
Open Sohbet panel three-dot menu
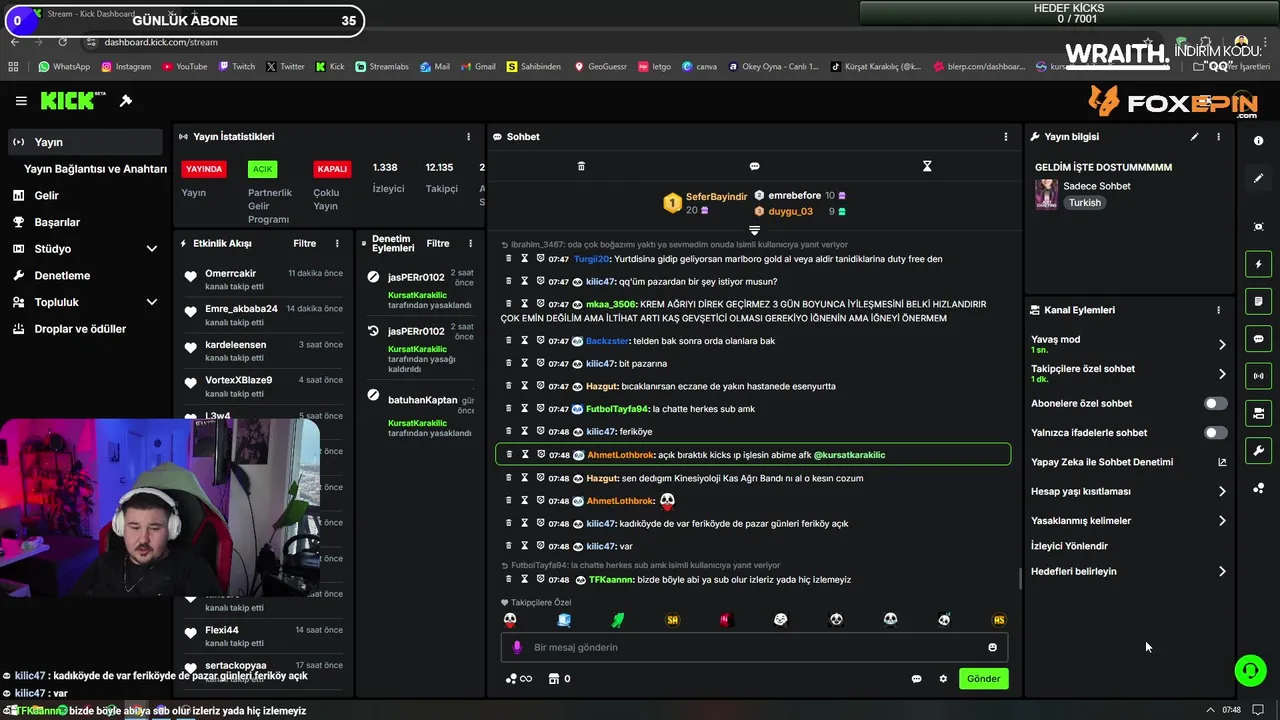1006,137
